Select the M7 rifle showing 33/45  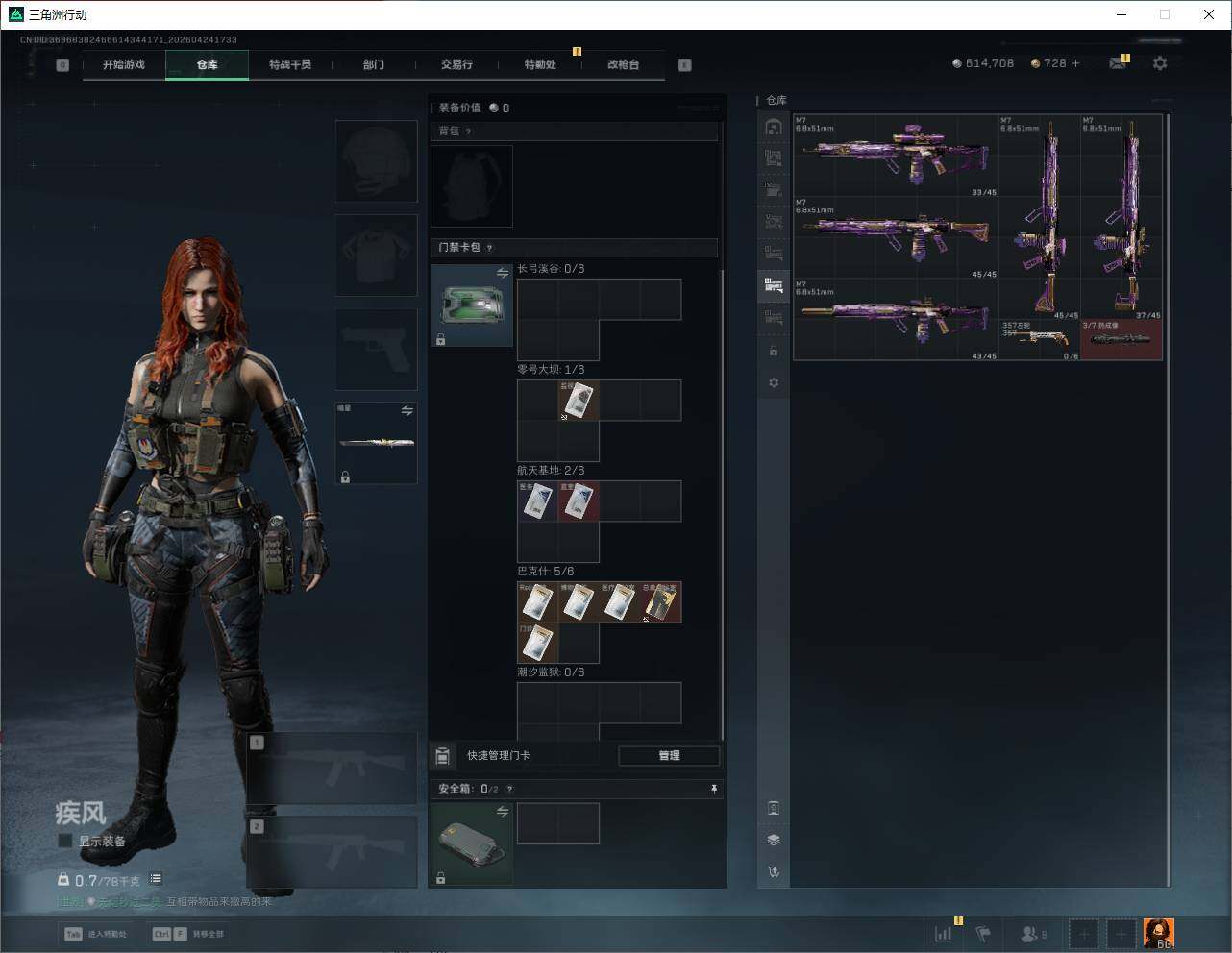click(896, 156)
